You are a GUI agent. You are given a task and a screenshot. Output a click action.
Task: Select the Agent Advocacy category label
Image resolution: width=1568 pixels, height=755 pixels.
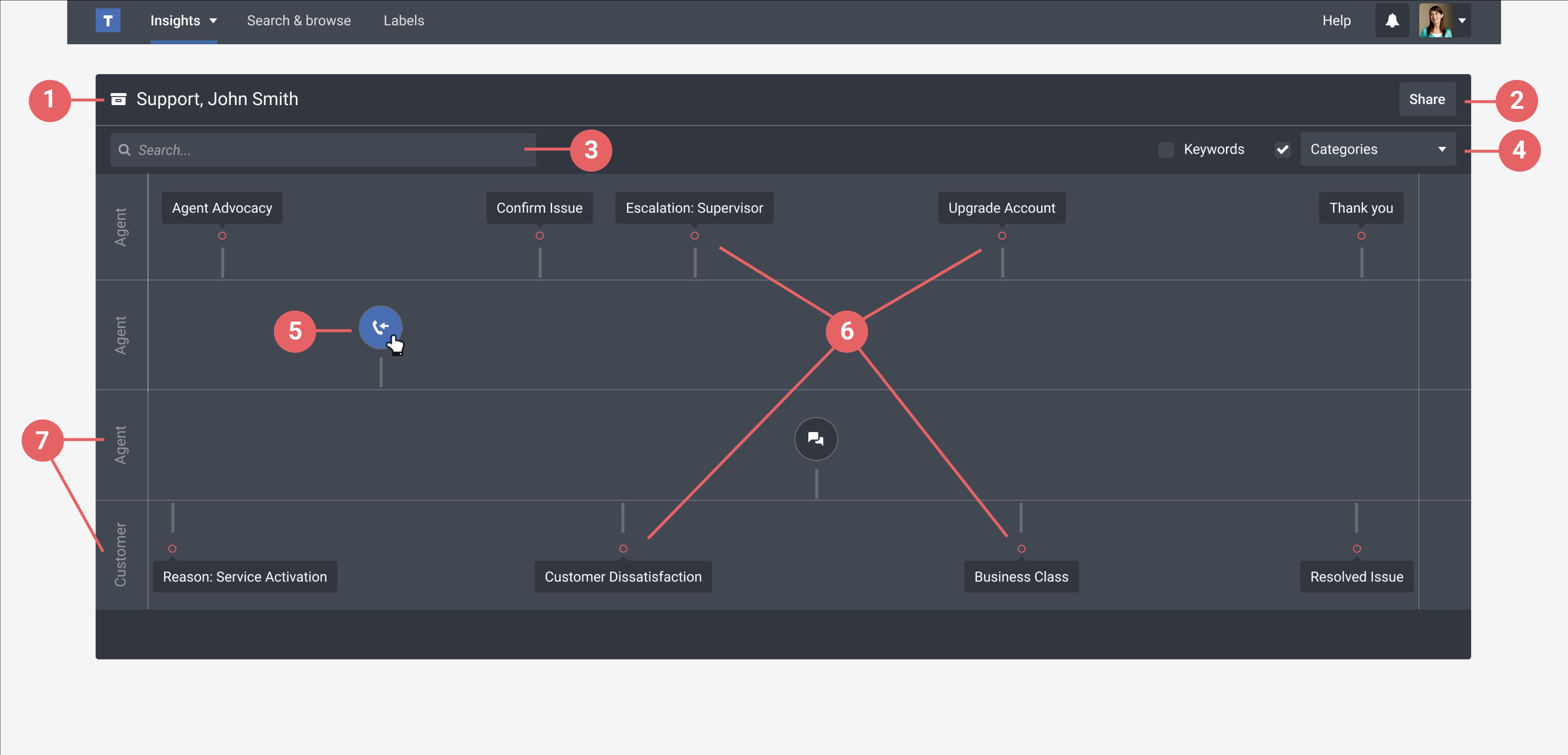[222, 208]
